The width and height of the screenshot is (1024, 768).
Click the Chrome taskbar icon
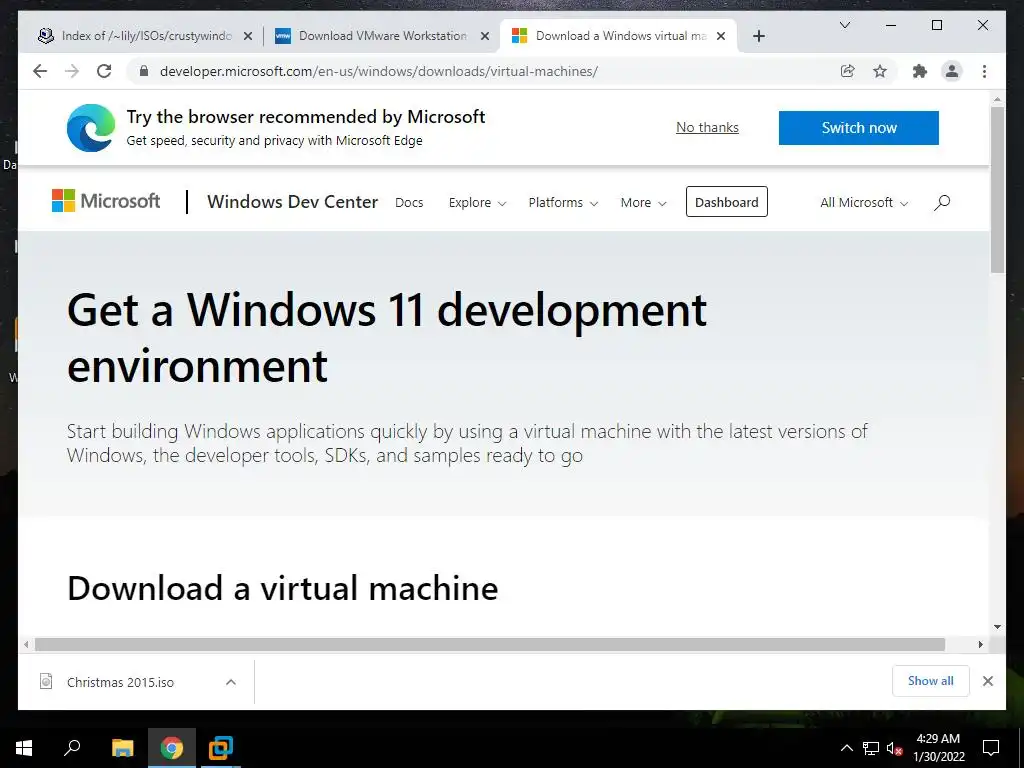pos(172,748)
